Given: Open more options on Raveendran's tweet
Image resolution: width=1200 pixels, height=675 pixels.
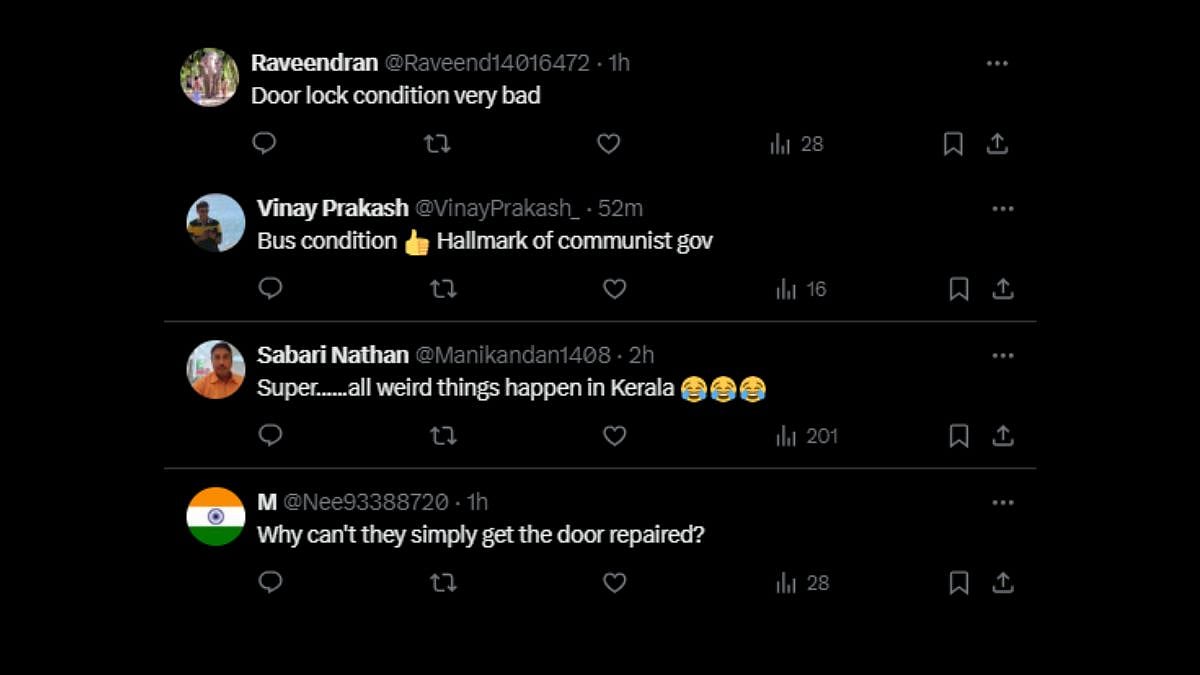Looking at the screenshot, I should (x=997, y=63).
